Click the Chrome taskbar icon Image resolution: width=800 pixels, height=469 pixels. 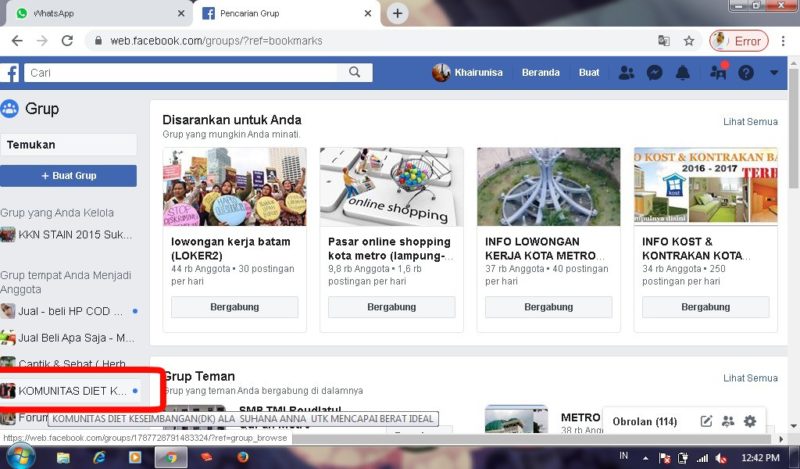pyautogui.click(x=171, y=457)
